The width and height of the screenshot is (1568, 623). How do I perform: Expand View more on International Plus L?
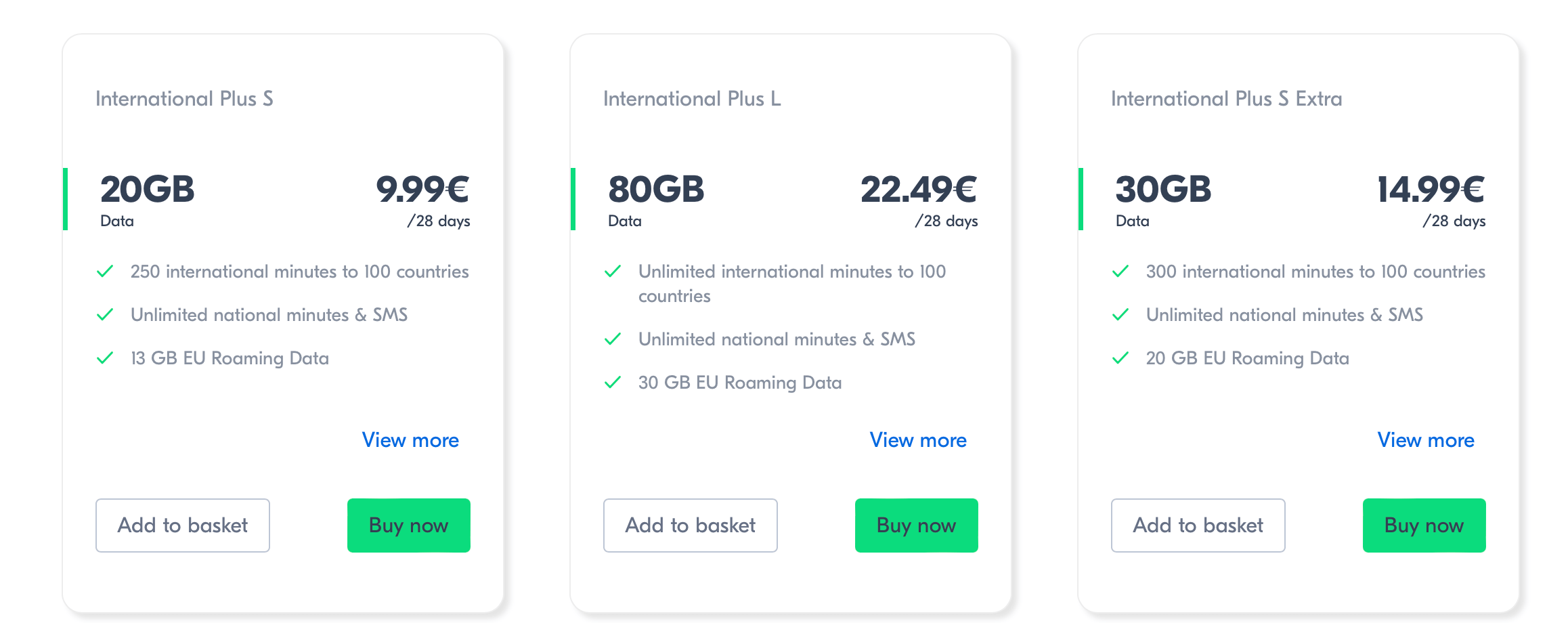coord(918,440)
